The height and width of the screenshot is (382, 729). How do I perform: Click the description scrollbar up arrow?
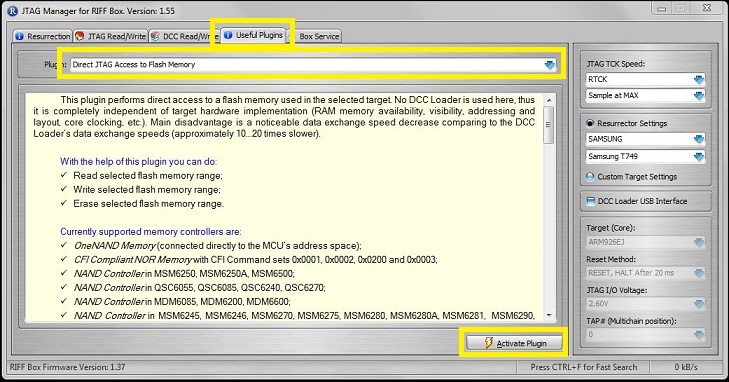point(549,100)
